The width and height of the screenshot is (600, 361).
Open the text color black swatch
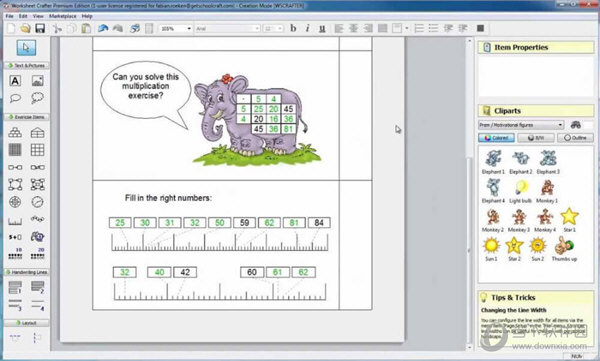click(x=480, y=28)
